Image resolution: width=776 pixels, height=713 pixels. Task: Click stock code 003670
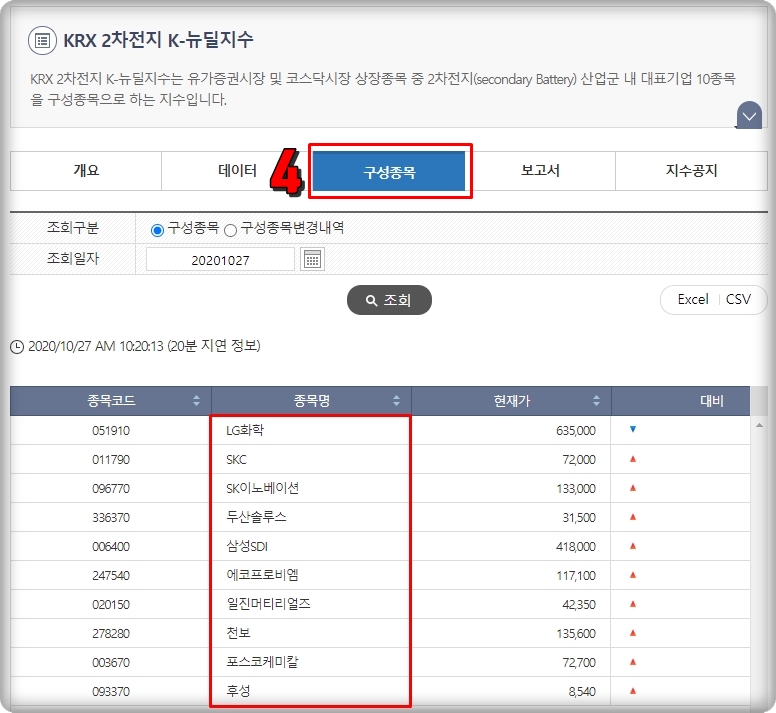pos(111,663)
